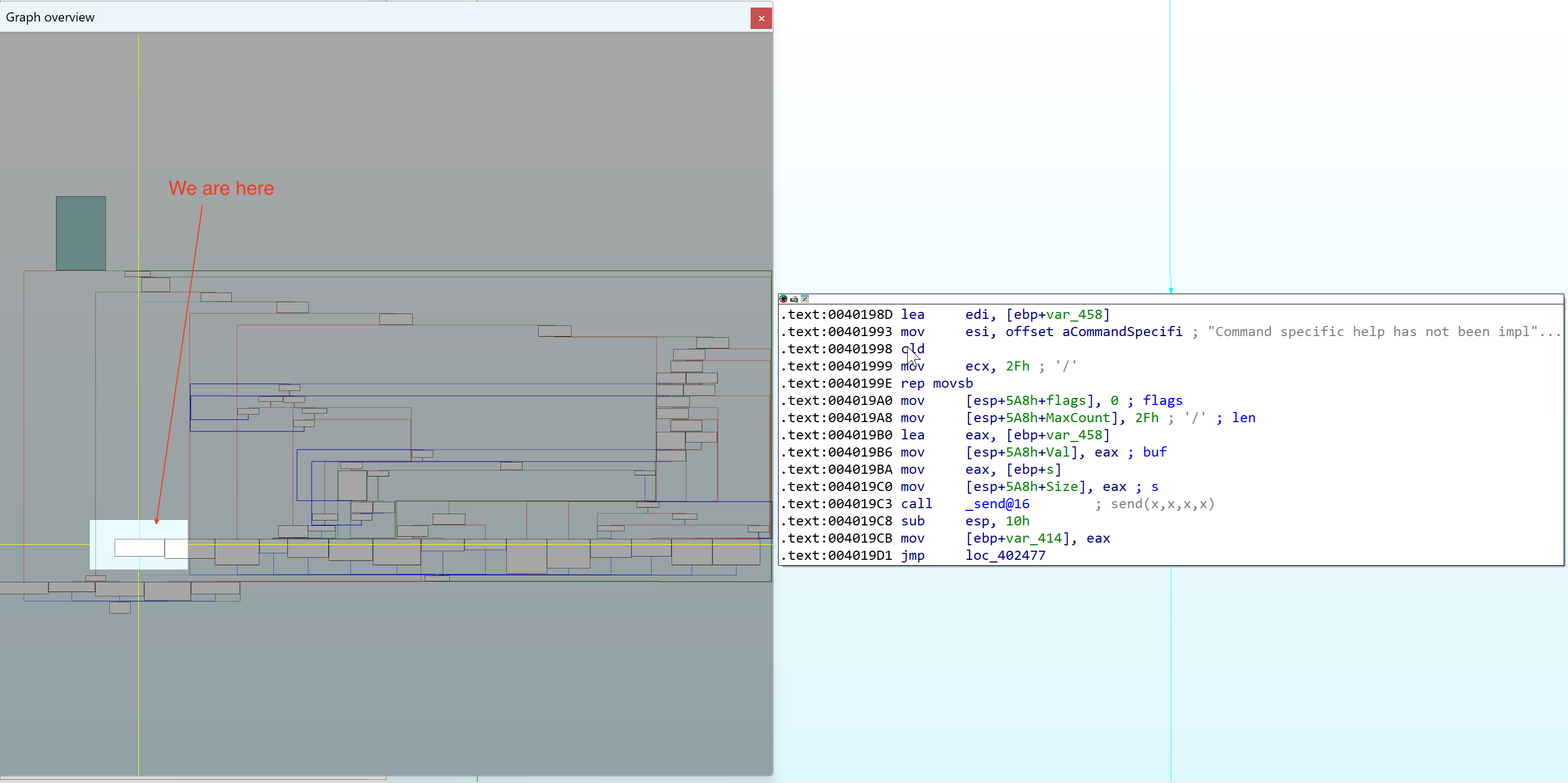The height and width of the screenshot is (783, 1568).
Task: Click loc_402477 jump target
Action: (1005, 556)
